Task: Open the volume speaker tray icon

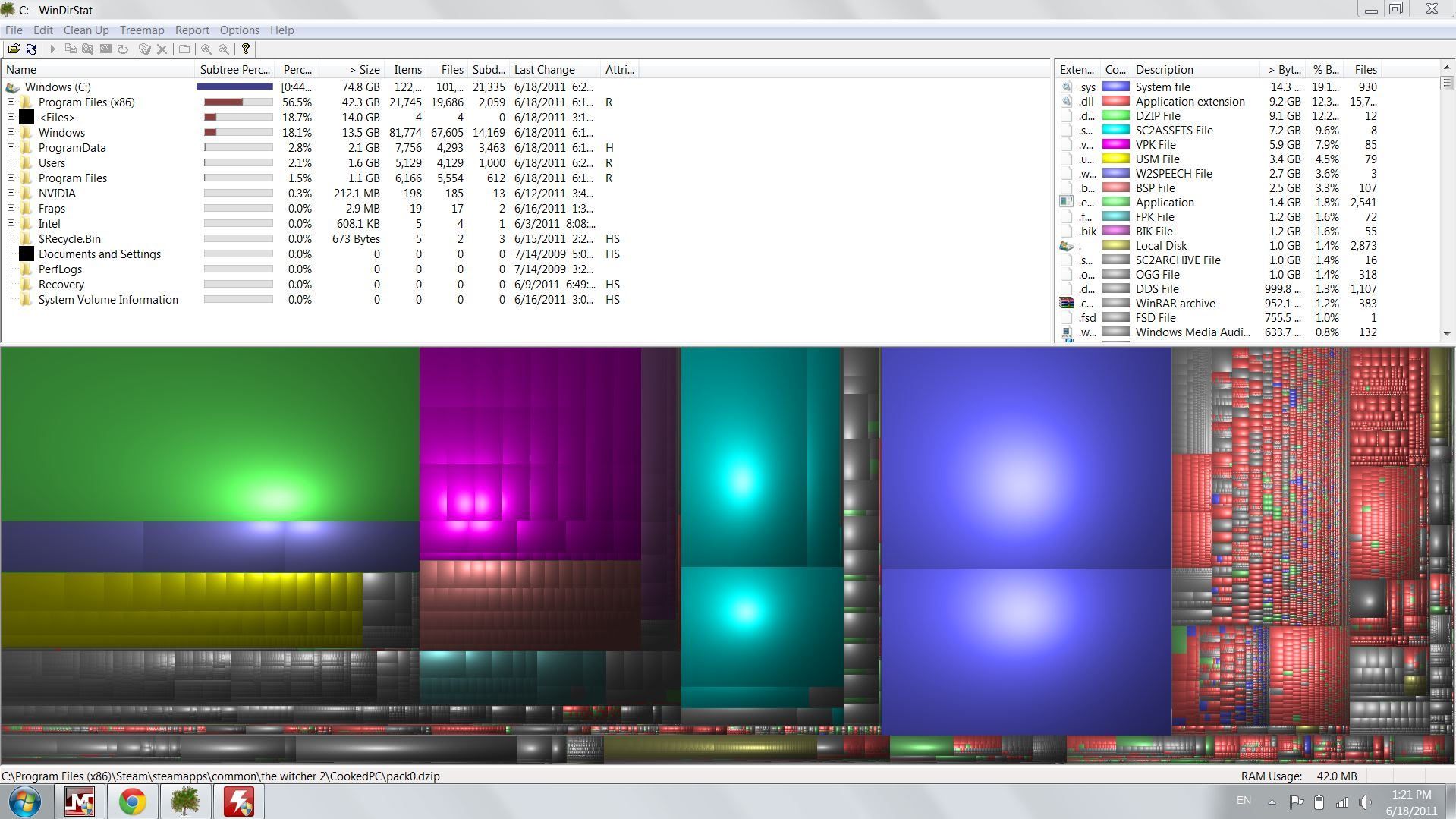Action: (x=1365, y=802)
